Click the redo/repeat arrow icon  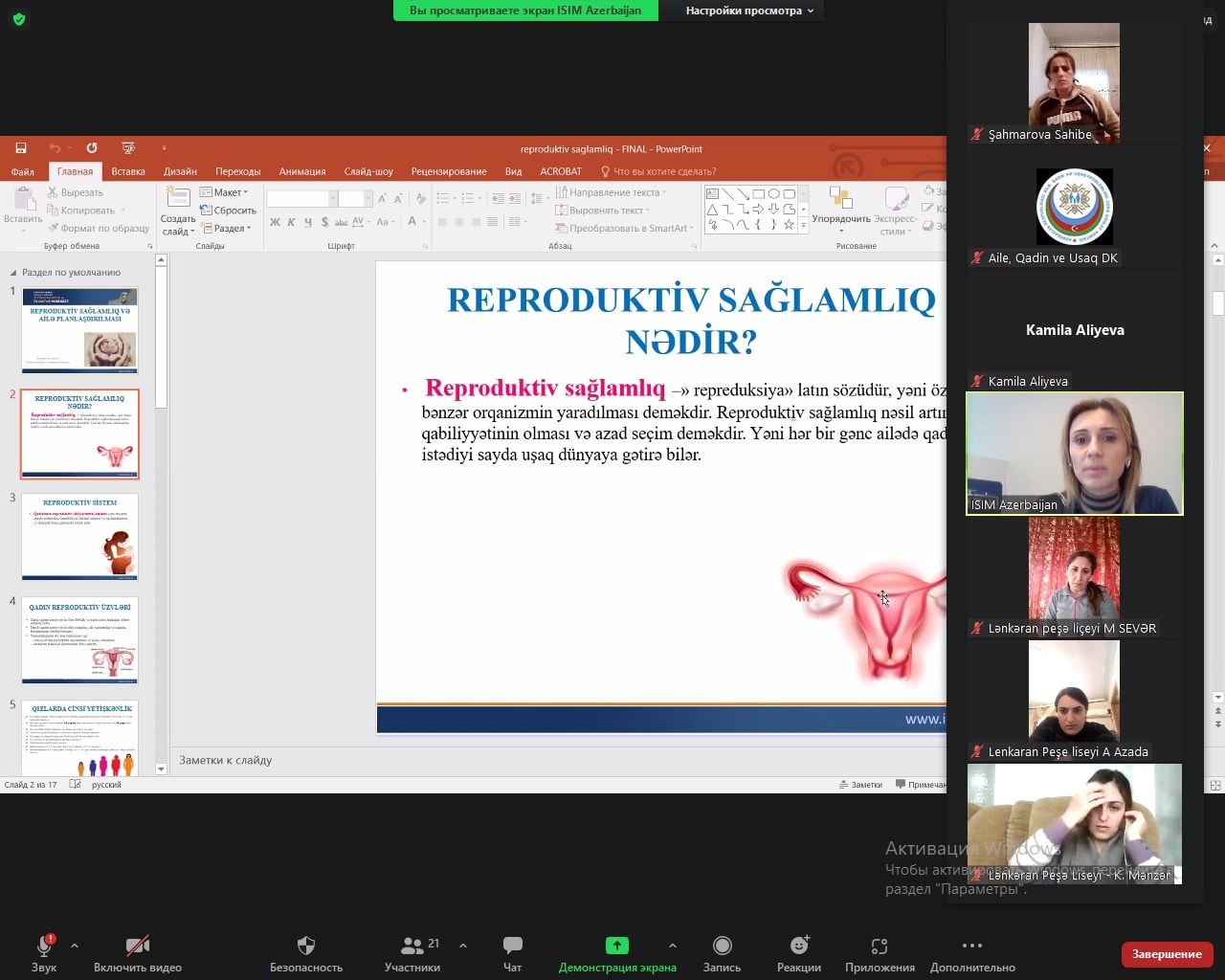click(x=92, y=148)
